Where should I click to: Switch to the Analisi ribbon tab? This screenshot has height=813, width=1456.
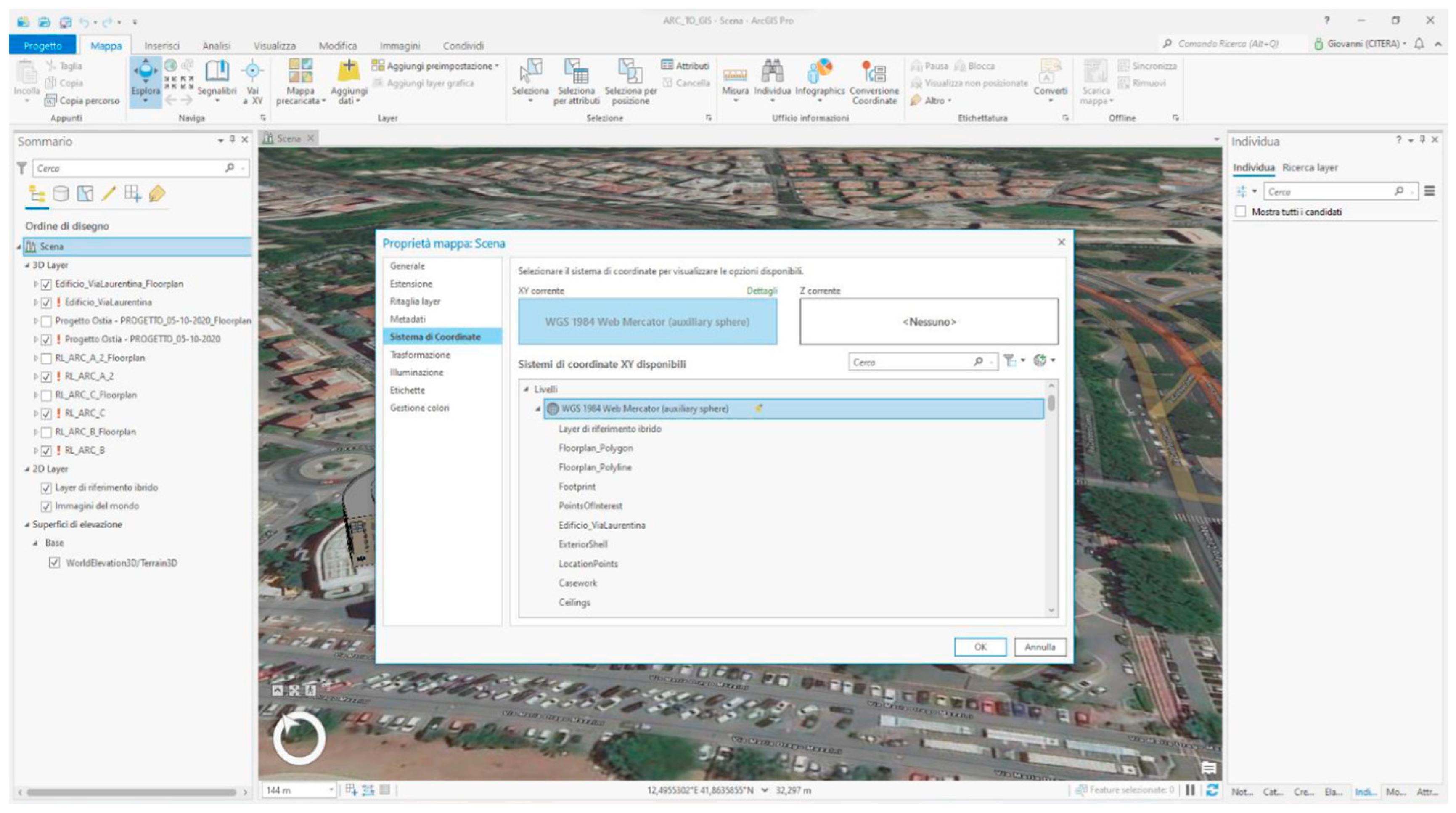click(217, 45)
